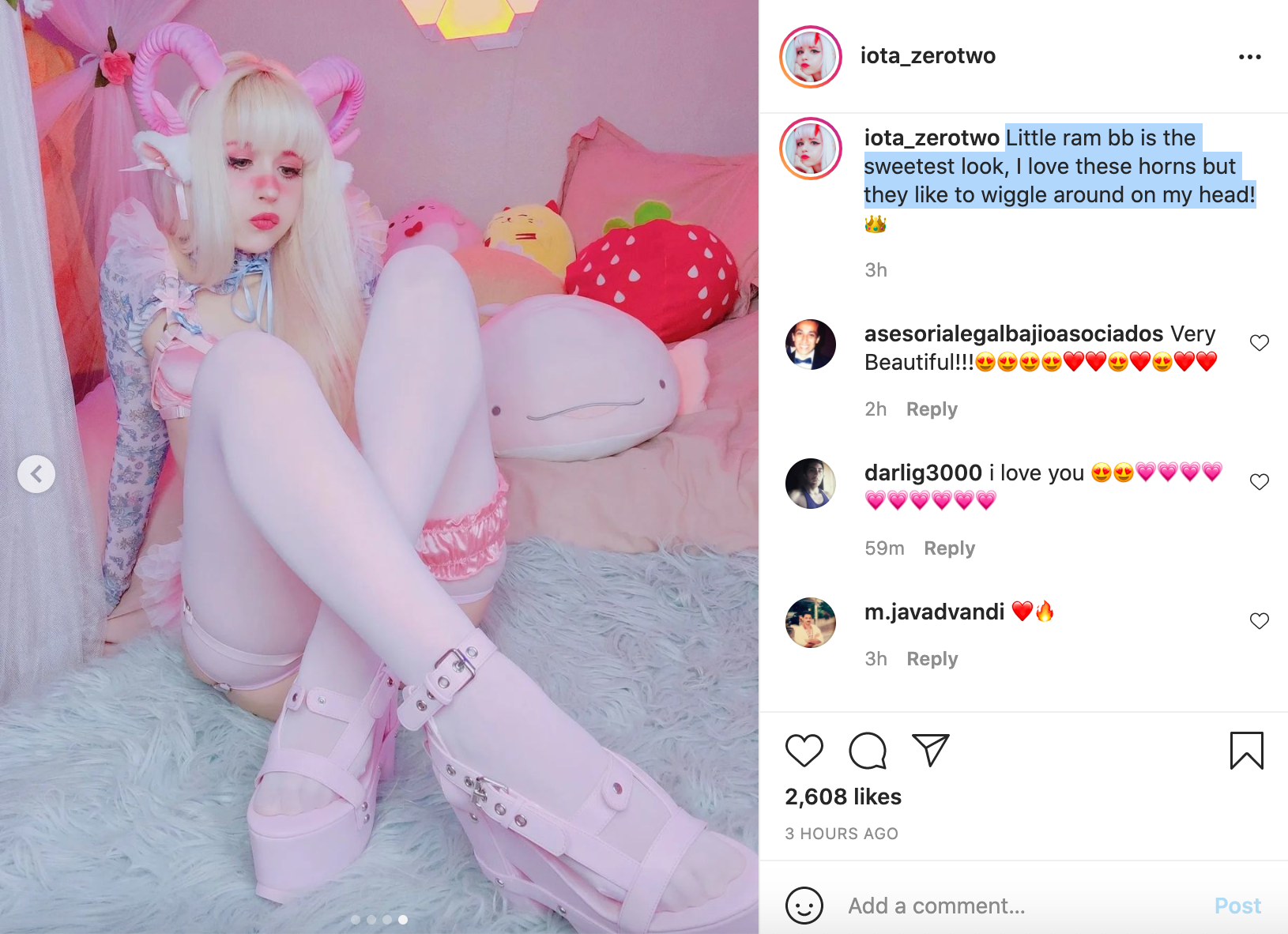Like m.javadvandi's comment heart
Image resolution: width=1288 pixels, height=934 pixels.
point(1260,621)
